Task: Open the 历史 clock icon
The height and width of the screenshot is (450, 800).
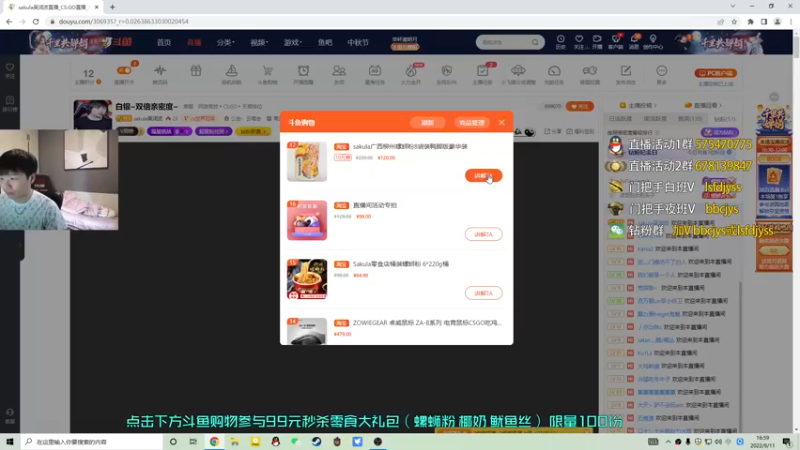Action: click(560, 42)
